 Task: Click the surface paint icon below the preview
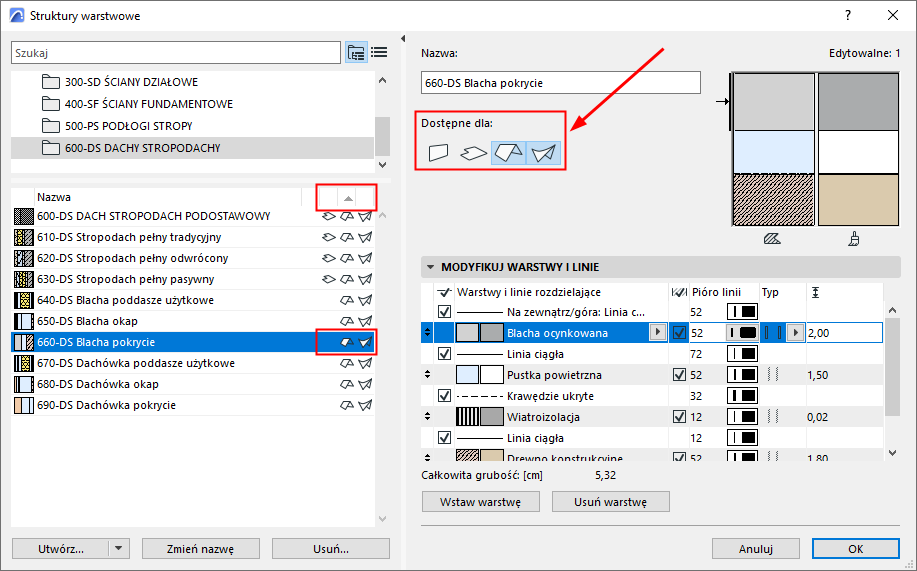[854, 239]
